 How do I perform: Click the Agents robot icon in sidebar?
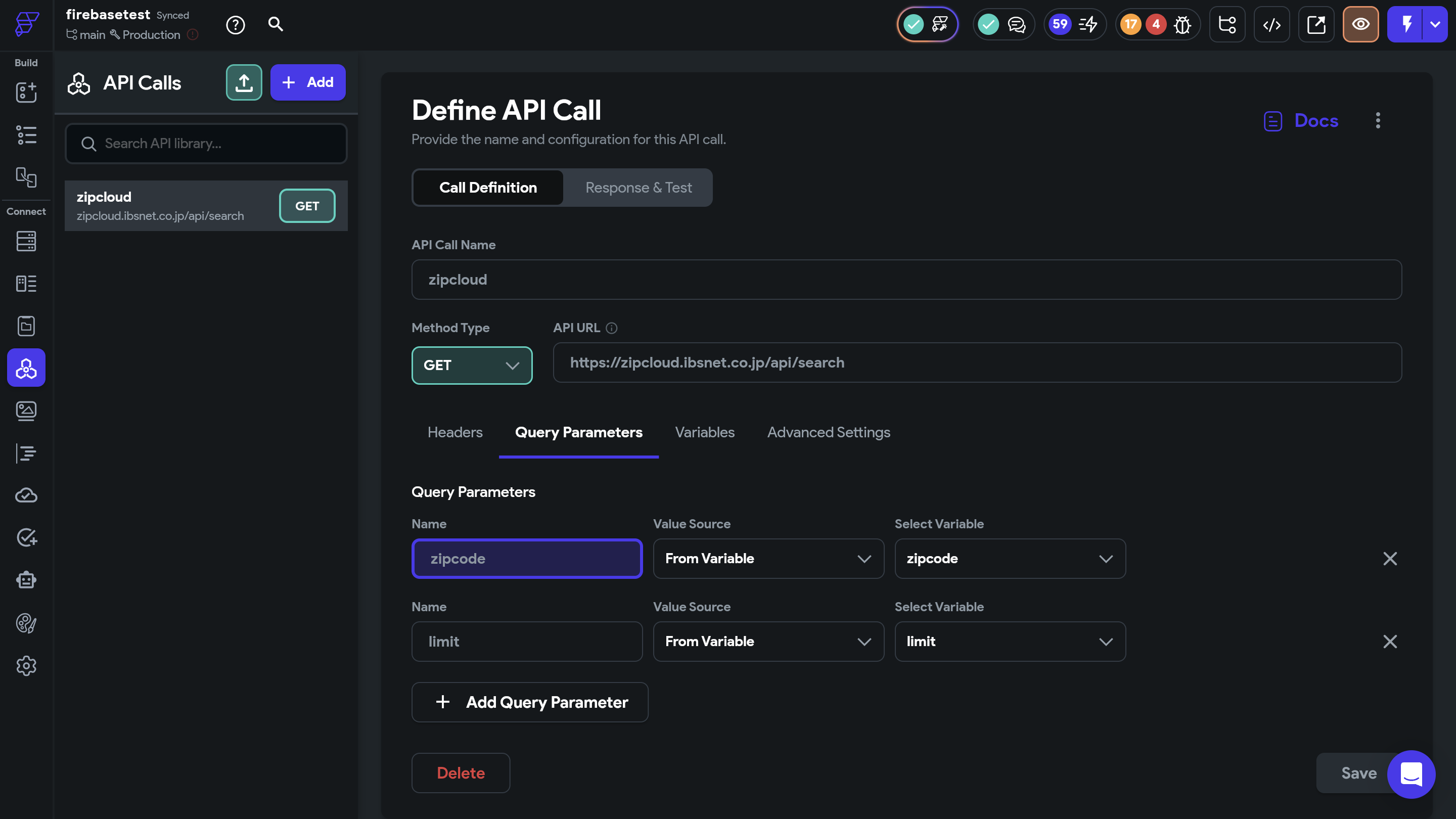[x=26, y=580]
